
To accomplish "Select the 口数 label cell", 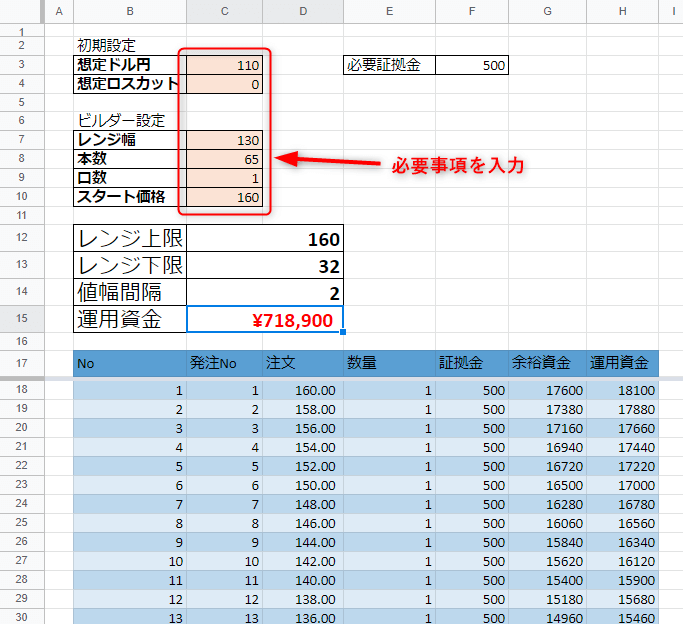I will [130, 178].
